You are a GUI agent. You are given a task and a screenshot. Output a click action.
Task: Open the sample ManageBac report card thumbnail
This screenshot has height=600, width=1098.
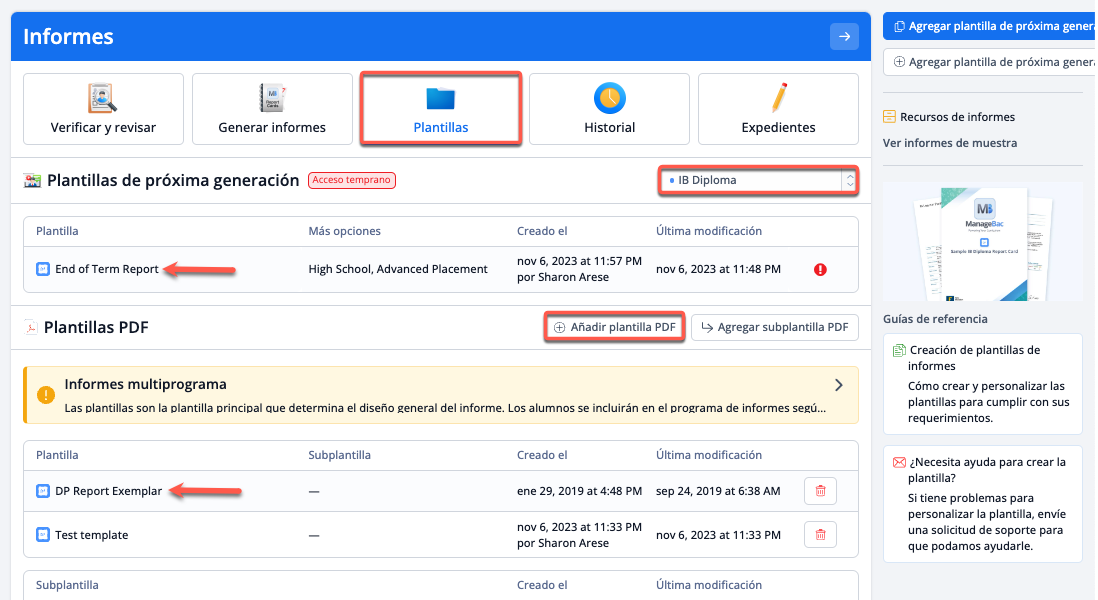coord(982,241)
